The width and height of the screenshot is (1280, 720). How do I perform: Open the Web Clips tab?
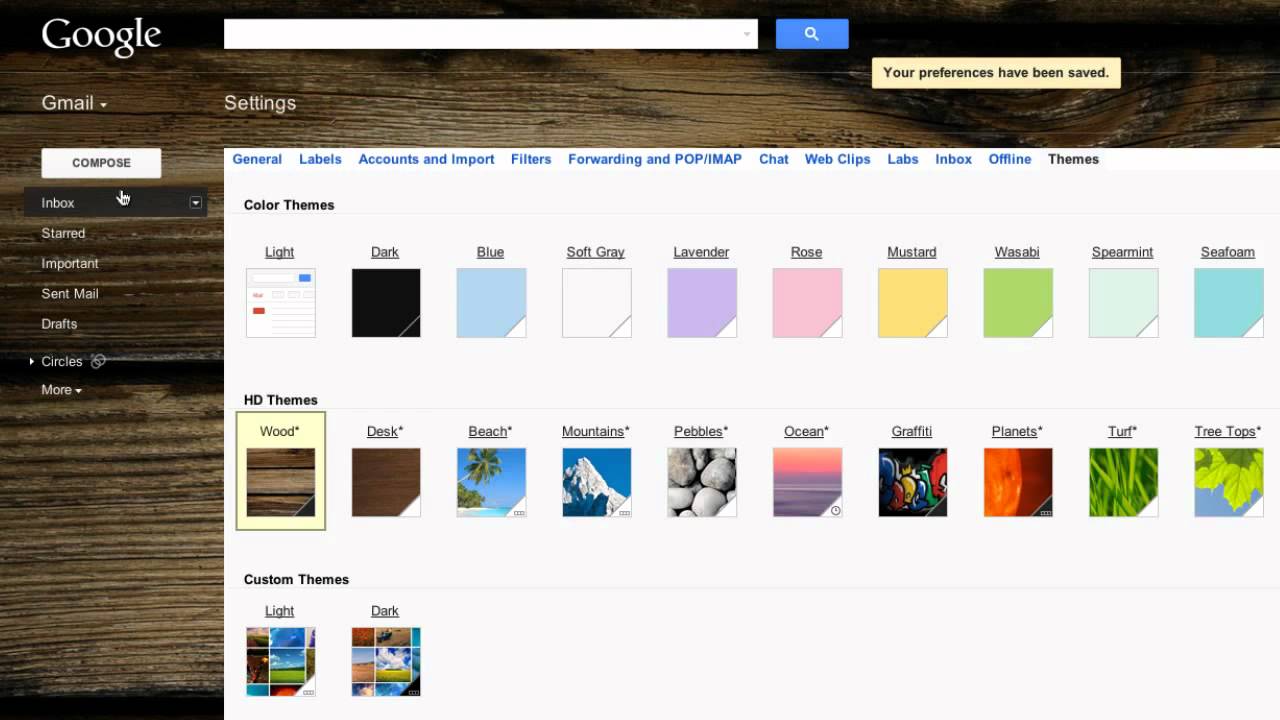(838, 159)
